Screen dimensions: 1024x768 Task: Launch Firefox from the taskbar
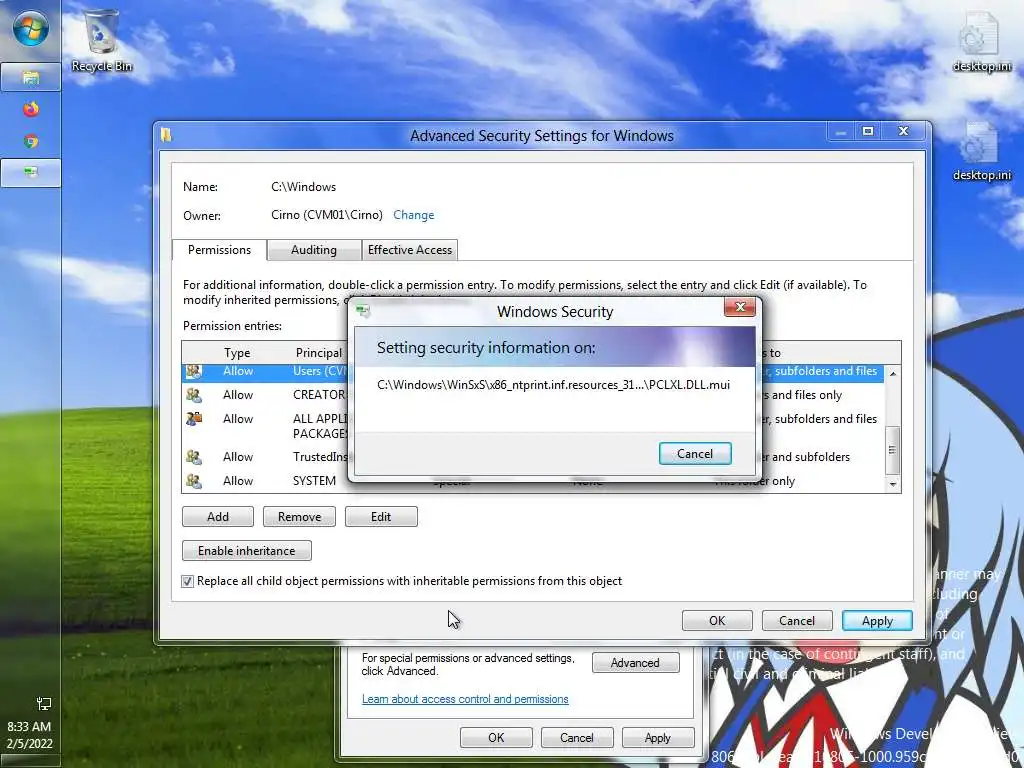[31, 108]
